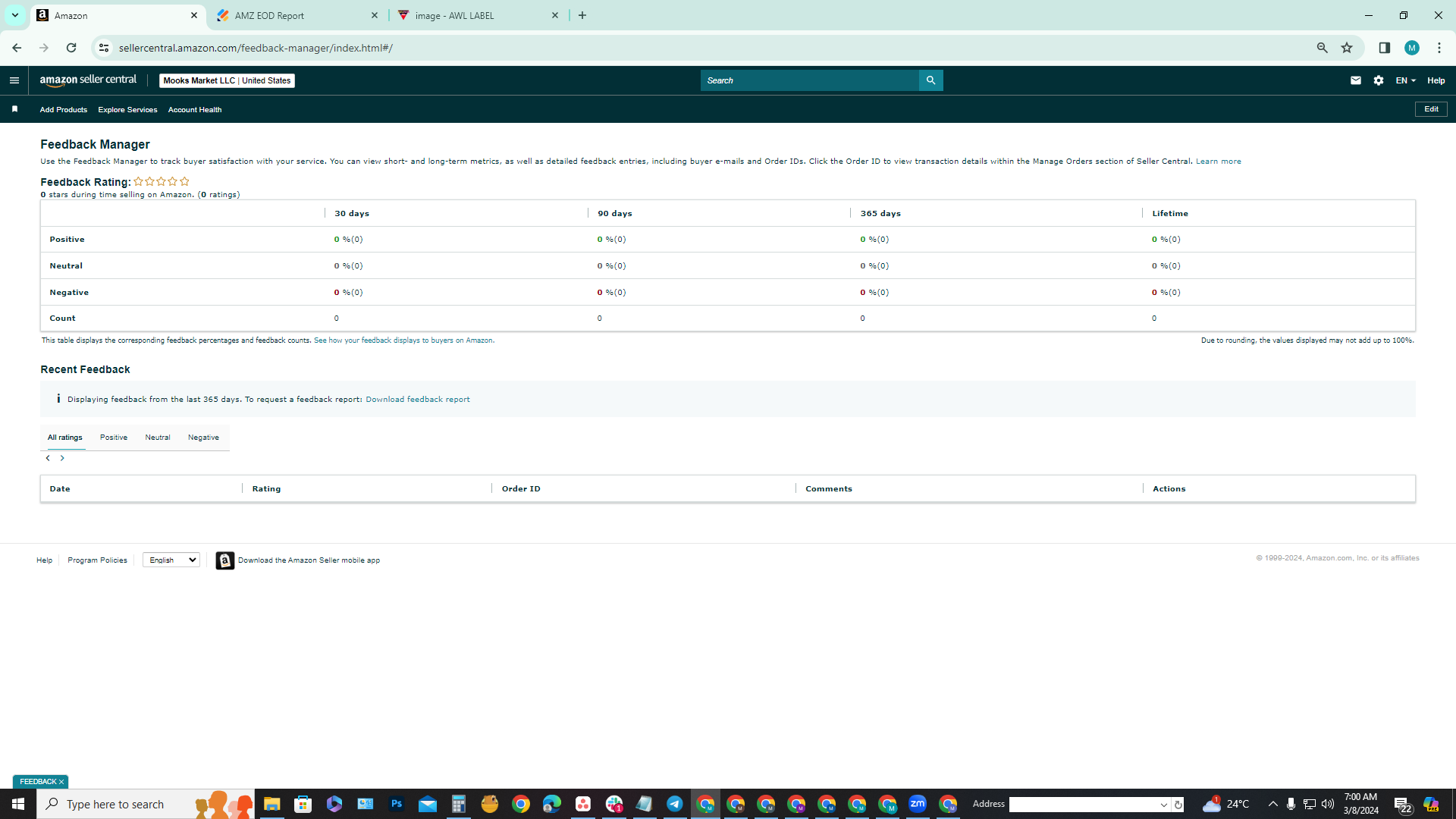This screenshot has height=819, width=1456.
Task: Open File Explorer from the taskbar
Action: coord(272,804)
